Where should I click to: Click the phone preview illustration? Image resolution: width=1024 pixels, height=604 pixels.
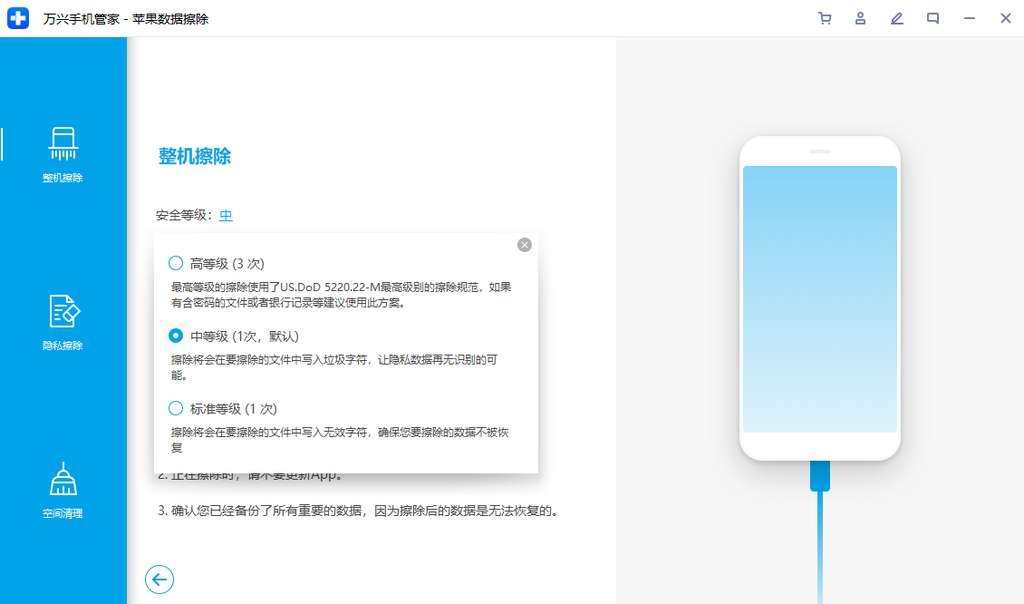pos(819,300)
